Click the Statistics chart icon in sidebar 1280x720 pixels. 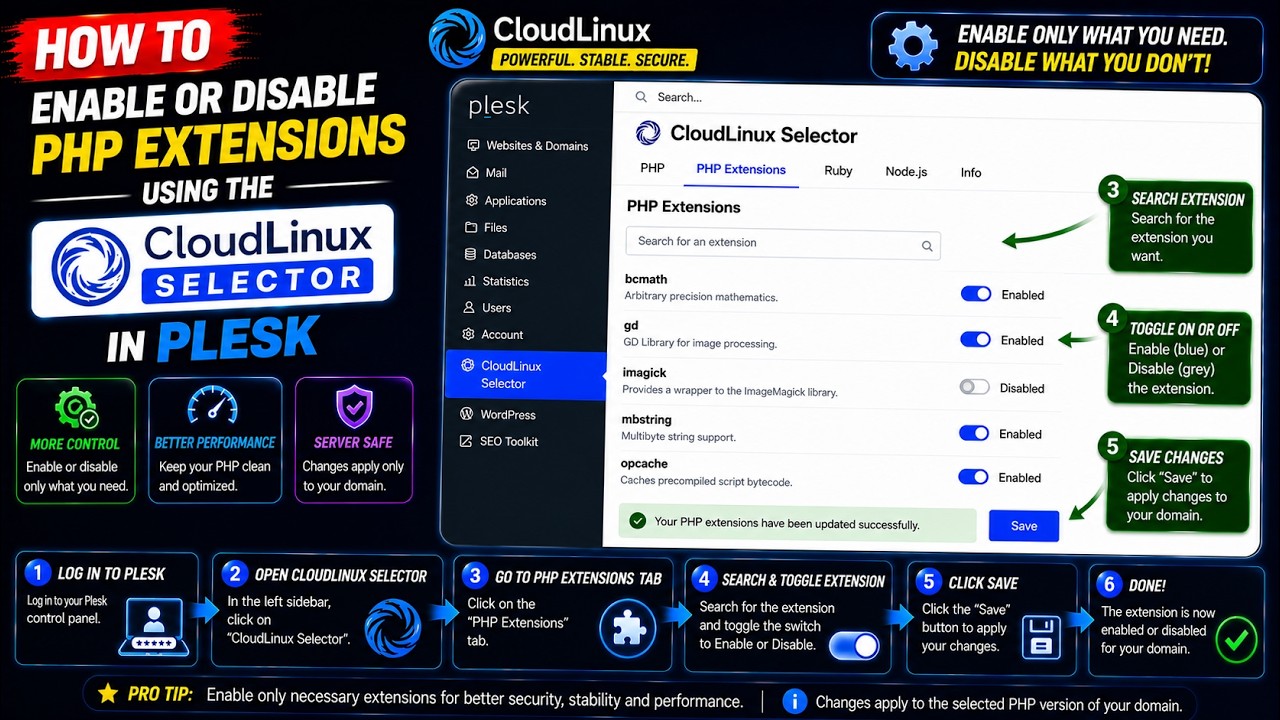click(x=470, y=281)
